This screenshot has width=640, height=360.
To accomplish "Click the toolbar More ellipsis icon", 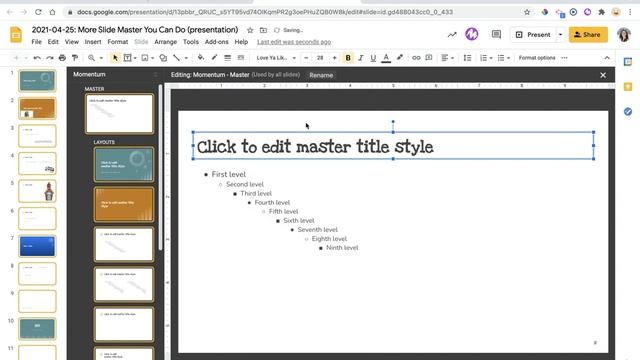I will click(x=564, y=58).
